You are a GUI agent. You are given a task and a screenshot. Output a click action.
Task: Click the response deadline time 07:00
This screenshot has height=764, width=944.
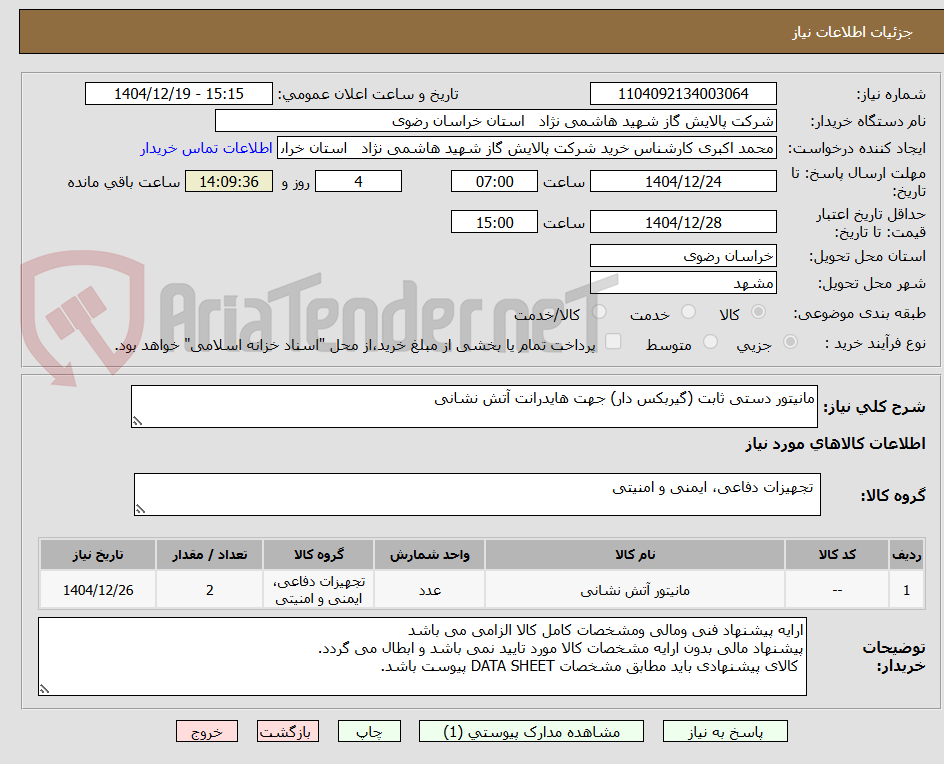(494, 181)
